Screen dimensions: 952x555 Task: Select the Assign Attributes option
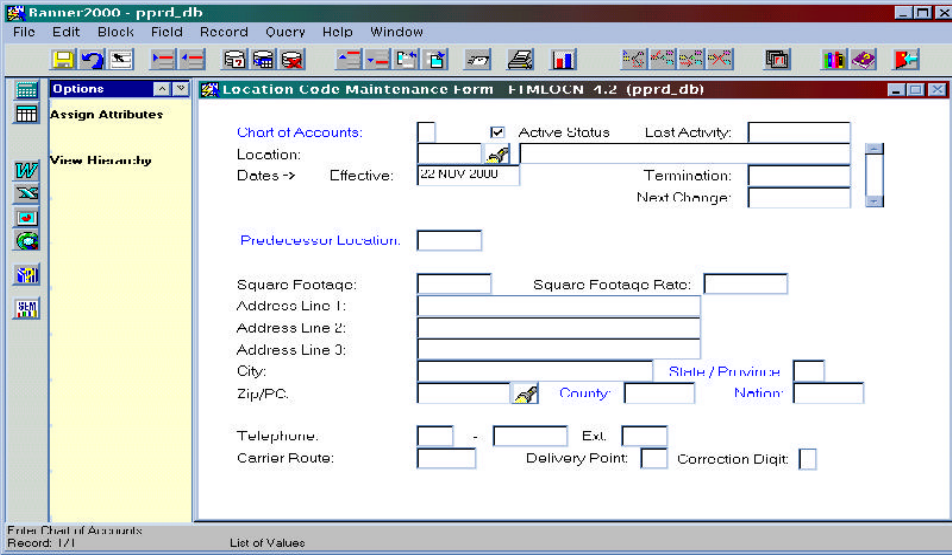[x=106, y=114]
